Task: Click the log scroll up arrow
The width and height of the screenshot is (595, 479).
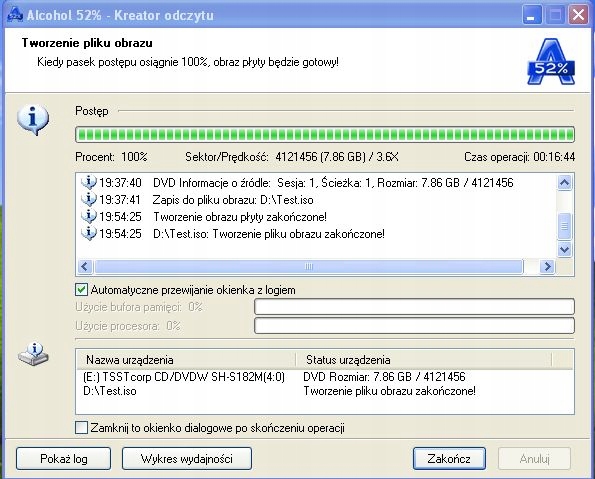Action: [x=565, y=183]
